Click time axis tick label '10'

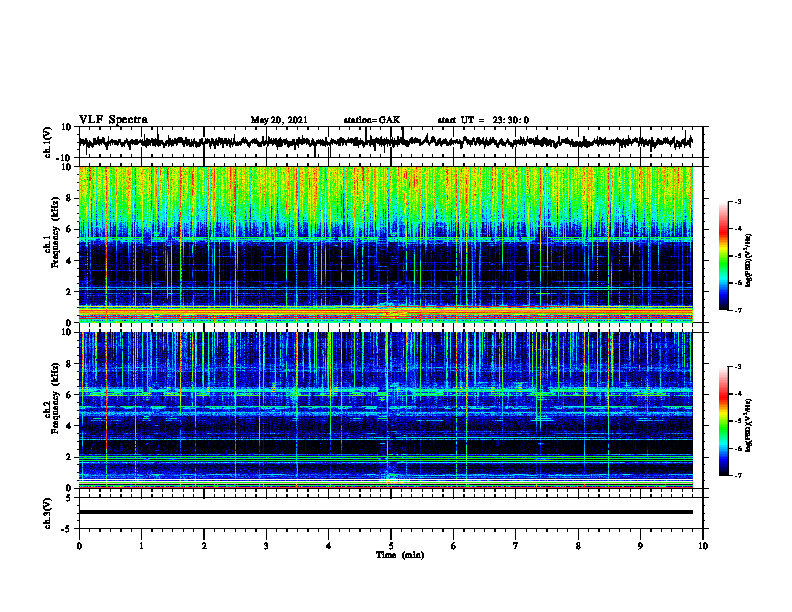tap(703, 546)
